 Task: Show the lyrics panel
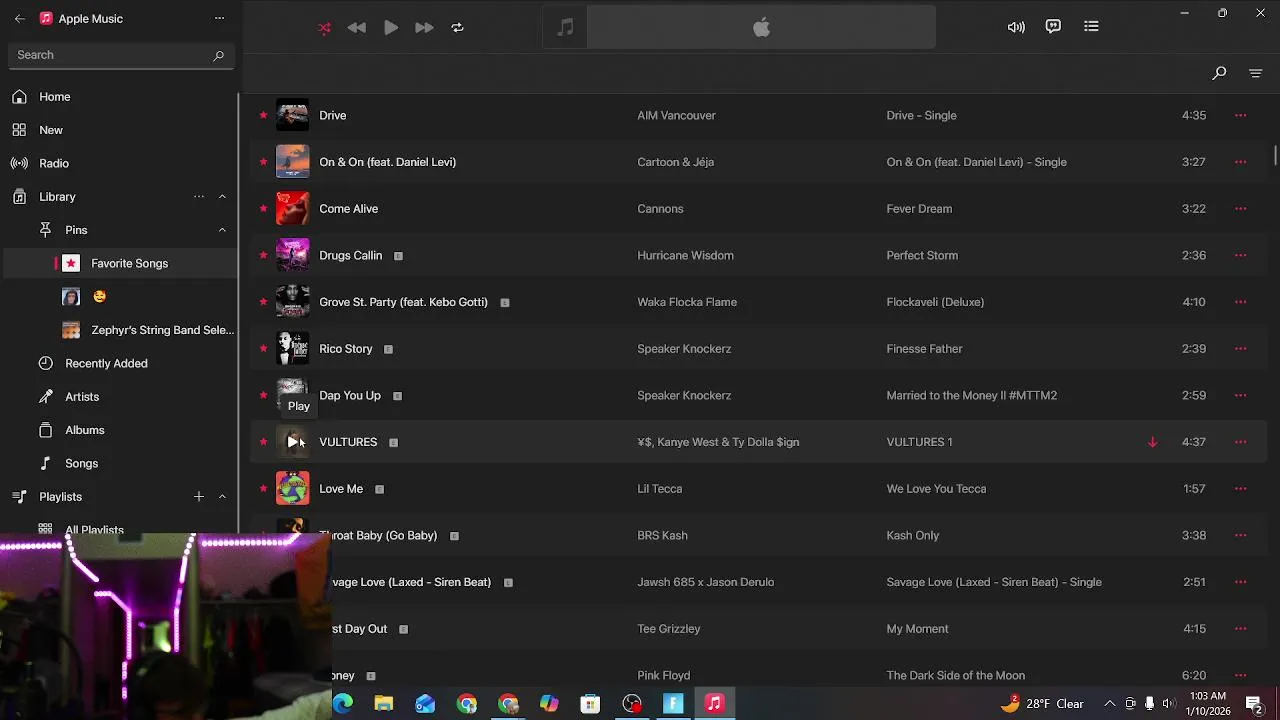coord(1053,27)
